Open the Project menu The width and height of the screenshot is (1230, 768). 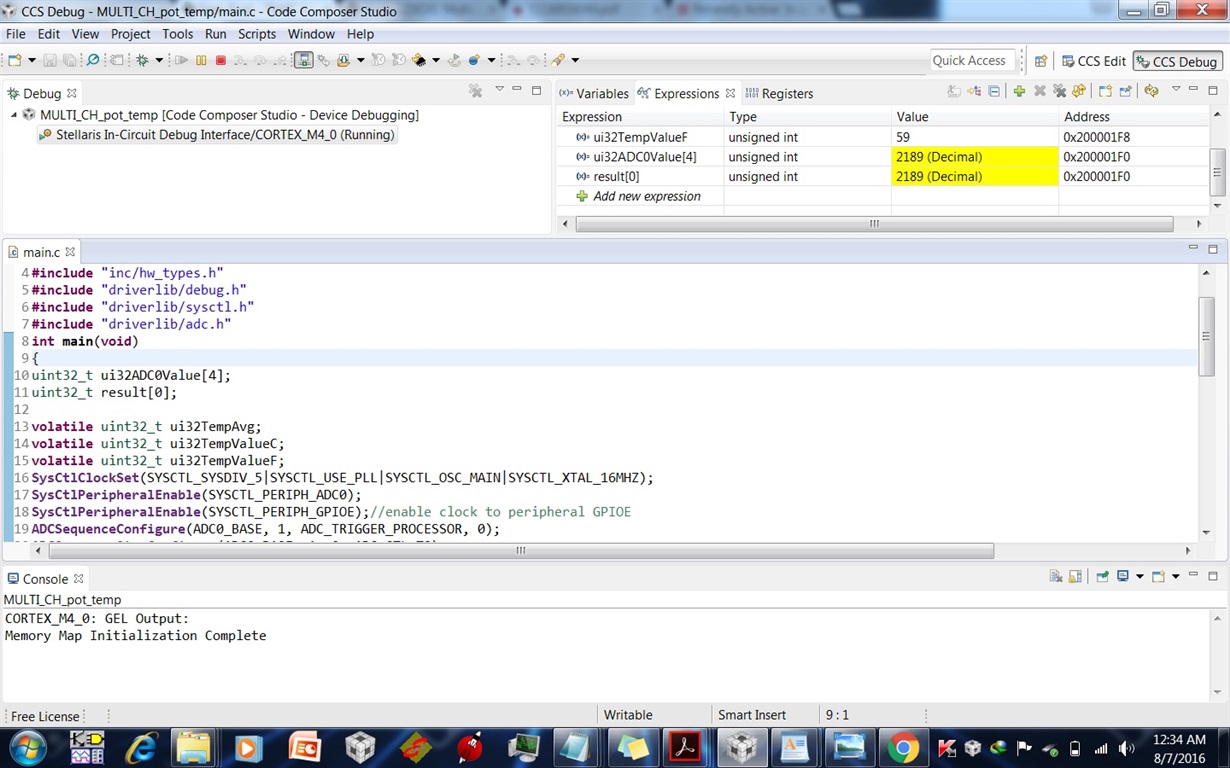coord(130,34)
